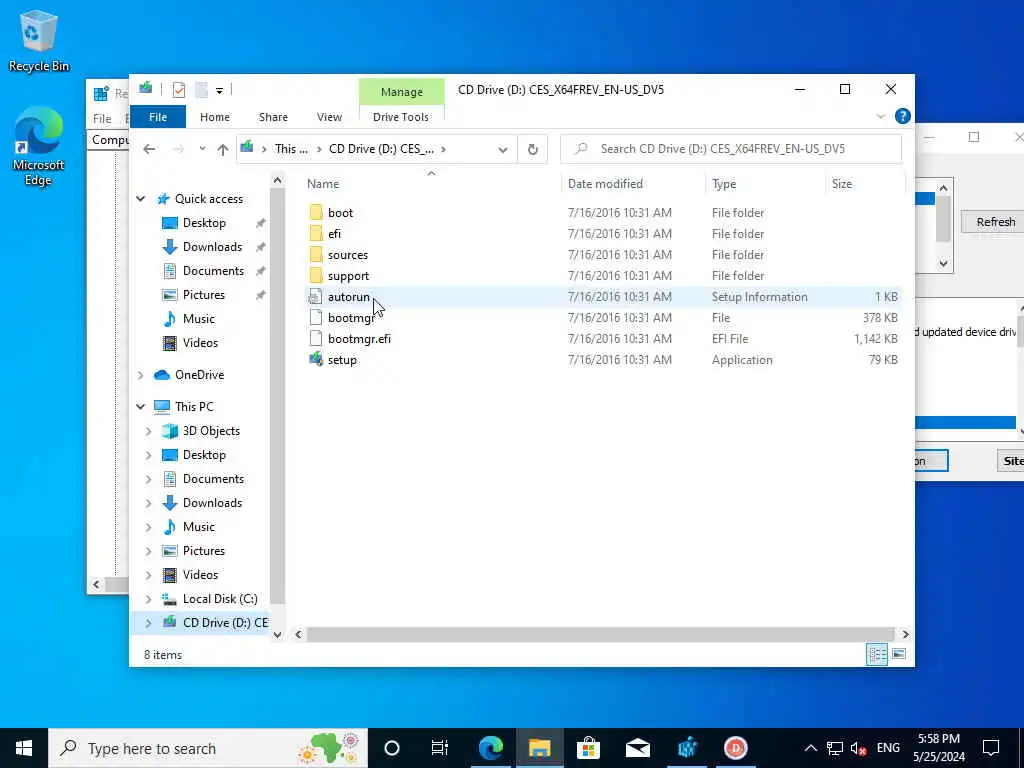Screen dimensions: 1024x768
Task: Select Pictures under This PC
Action: [203, 551]
